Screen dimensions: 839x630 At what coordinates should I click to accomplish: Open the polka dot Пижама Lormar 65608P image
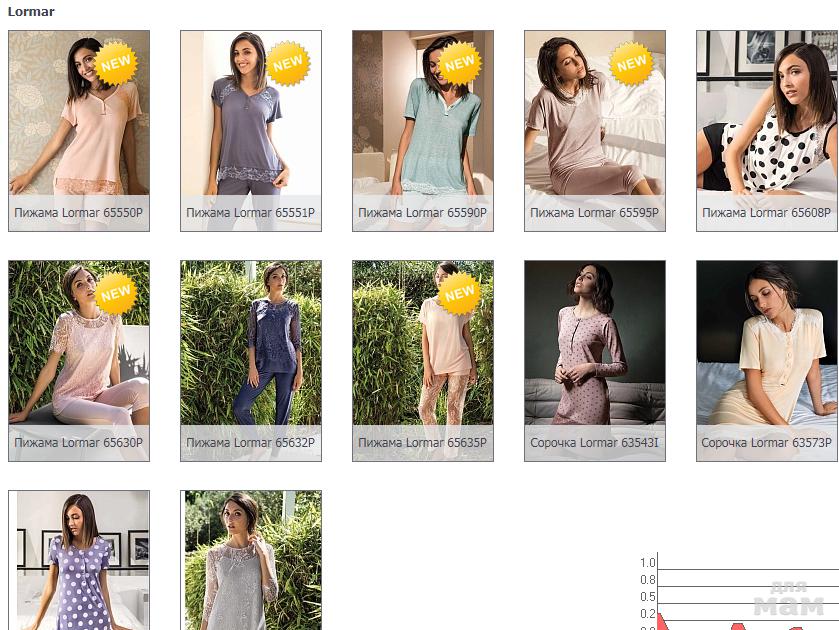click(x=767, y=112)
